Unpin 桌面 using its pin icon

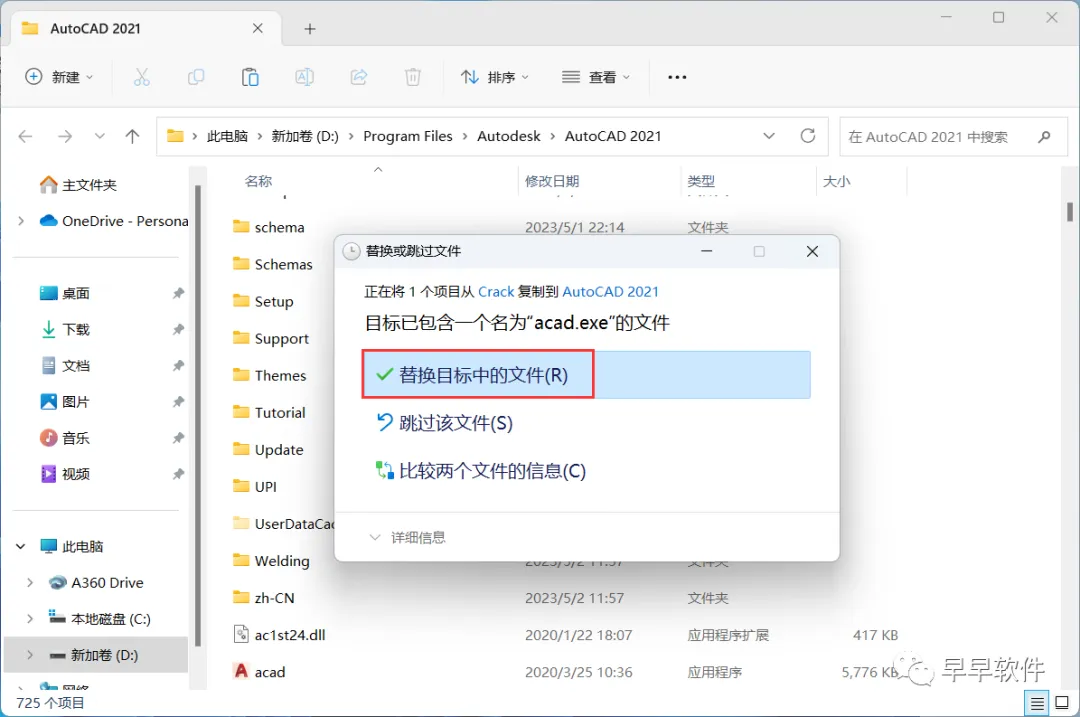178,293
